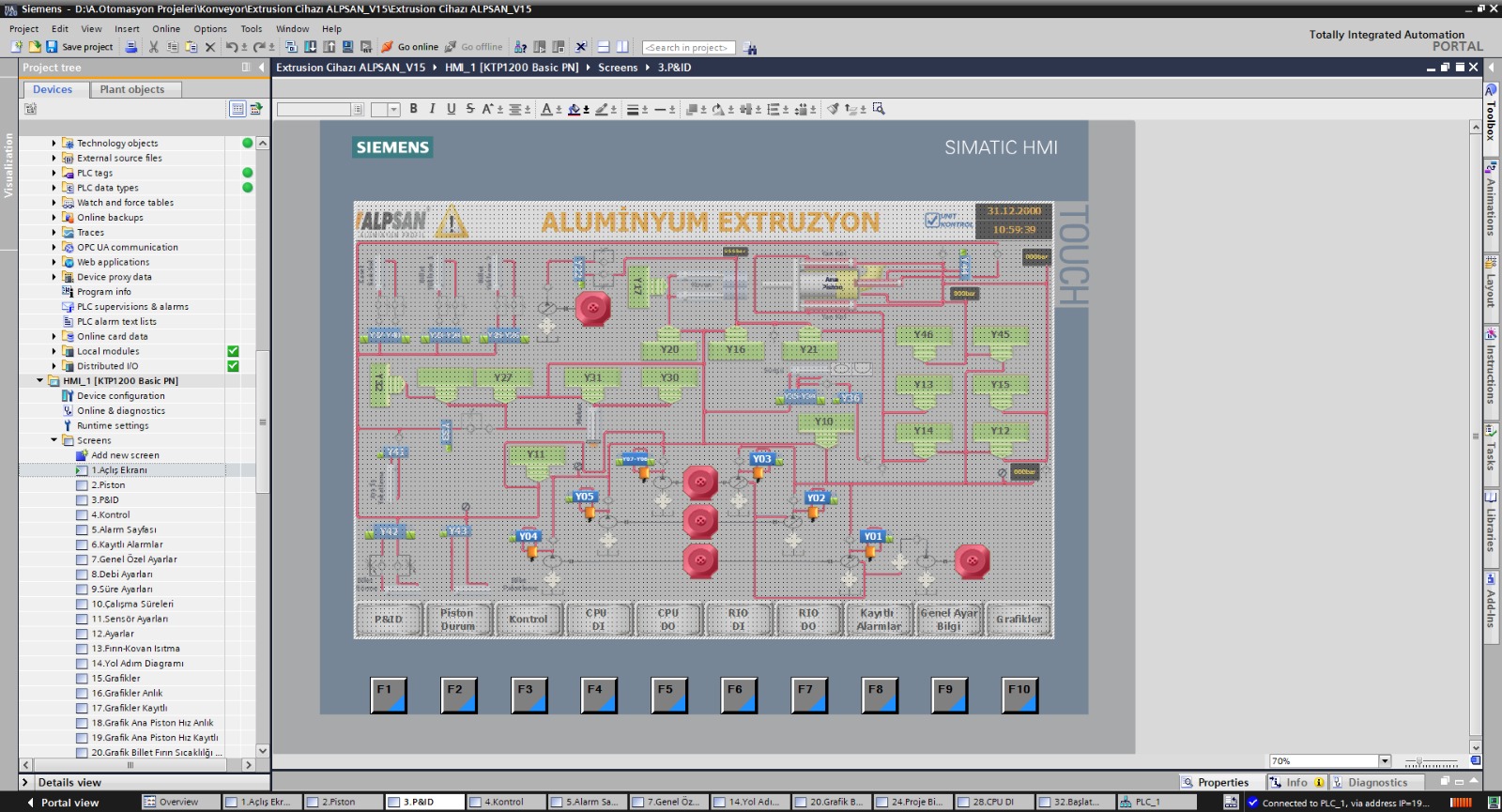The height and width of the screenshot is (812, 1502).
Task: Collapse the Screens folder node
Action: pyautogui.click(x=54, y=440)
